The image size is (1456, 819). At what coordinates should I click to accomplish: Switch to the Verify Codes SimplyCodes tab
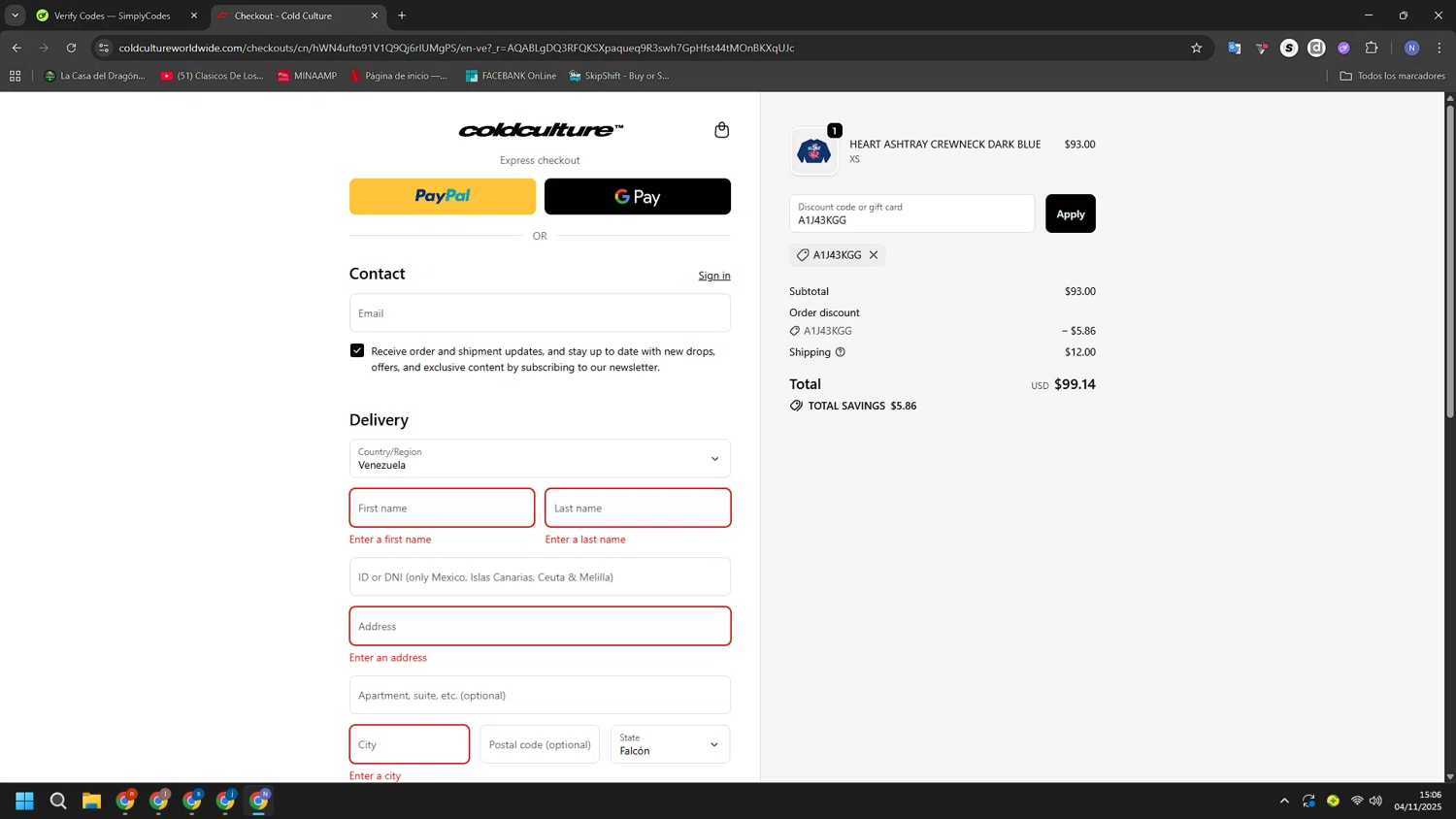[112, 16]
